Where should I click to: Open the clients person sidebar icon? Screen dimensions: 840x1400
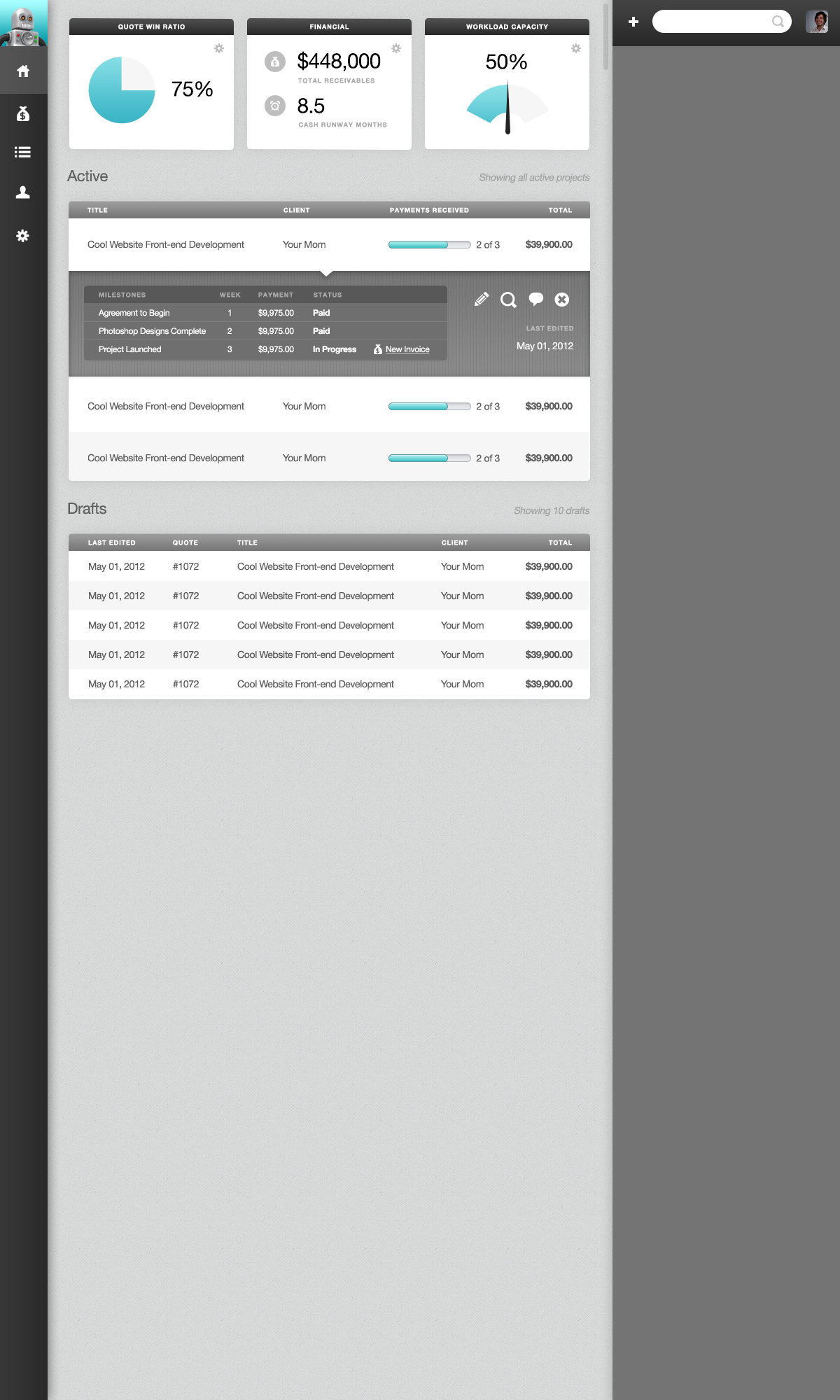tap(23, 192)
